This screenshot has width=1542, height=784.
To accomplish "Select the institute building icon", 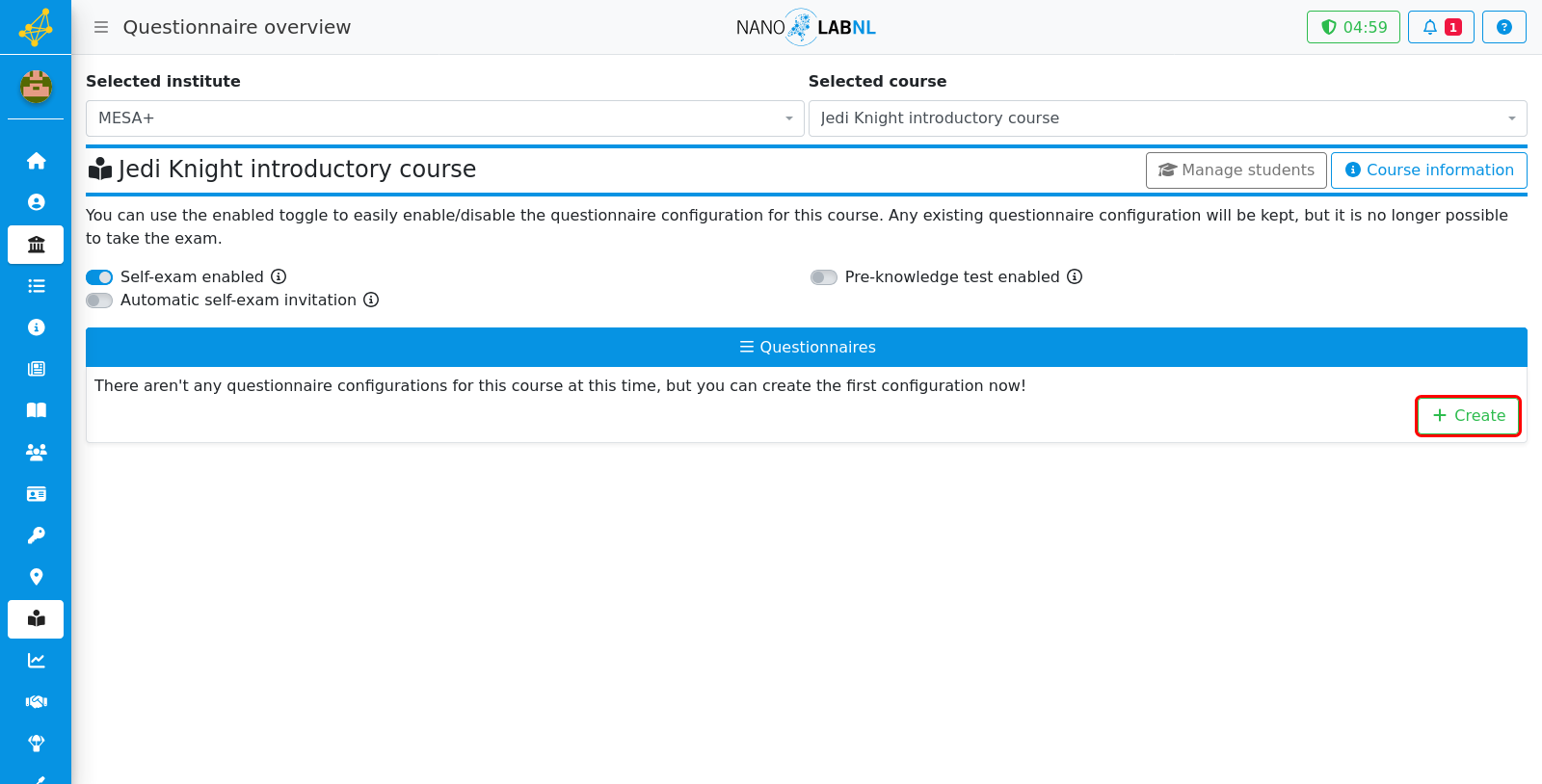I will click(x=36, y=245).
